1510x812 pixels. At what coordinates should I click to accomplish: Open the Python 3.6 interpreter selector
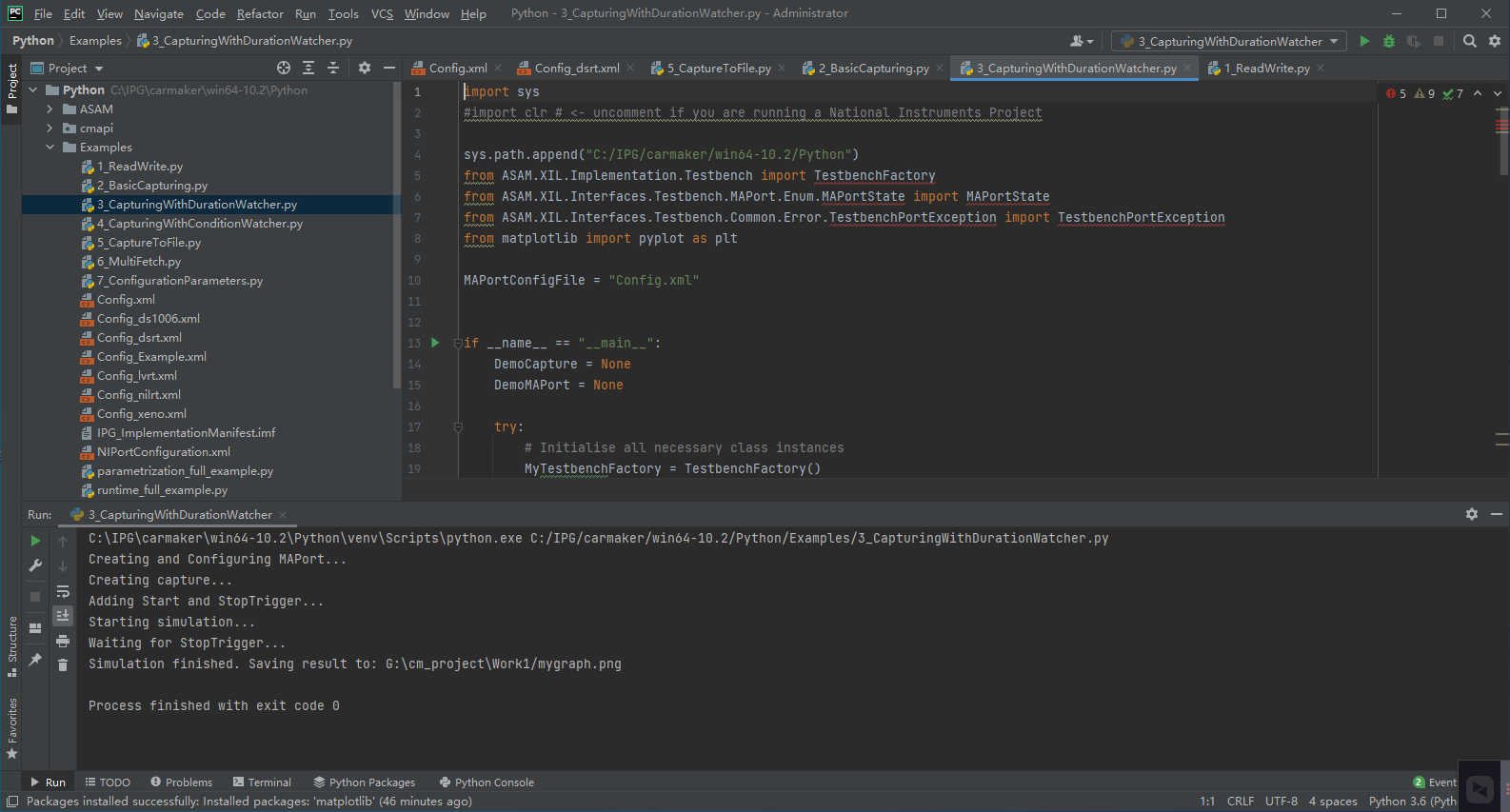point(1412,802)
